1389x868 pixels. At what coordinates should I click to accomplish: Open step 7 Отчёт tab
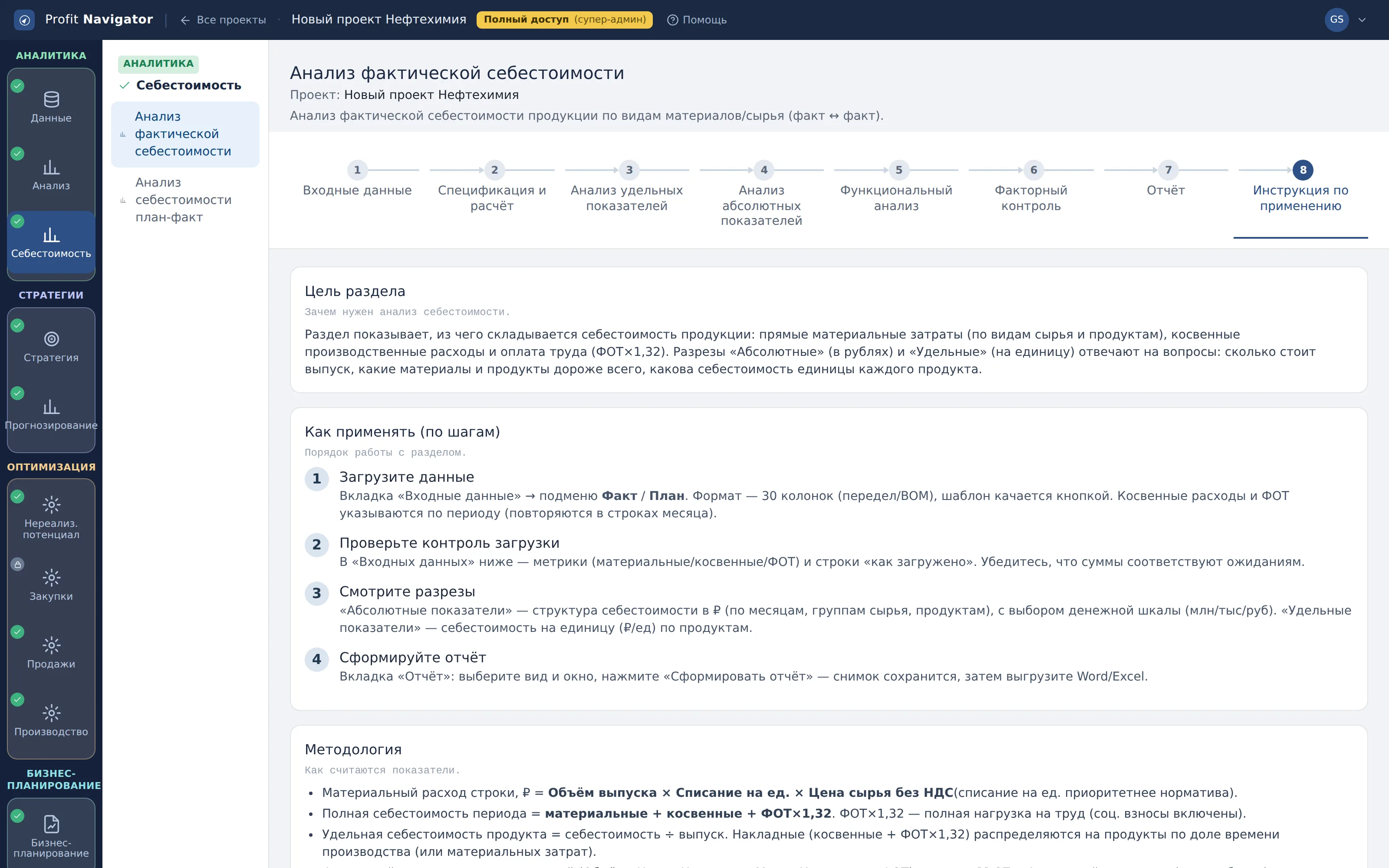pyautogui.click(x=1165, y=180)
